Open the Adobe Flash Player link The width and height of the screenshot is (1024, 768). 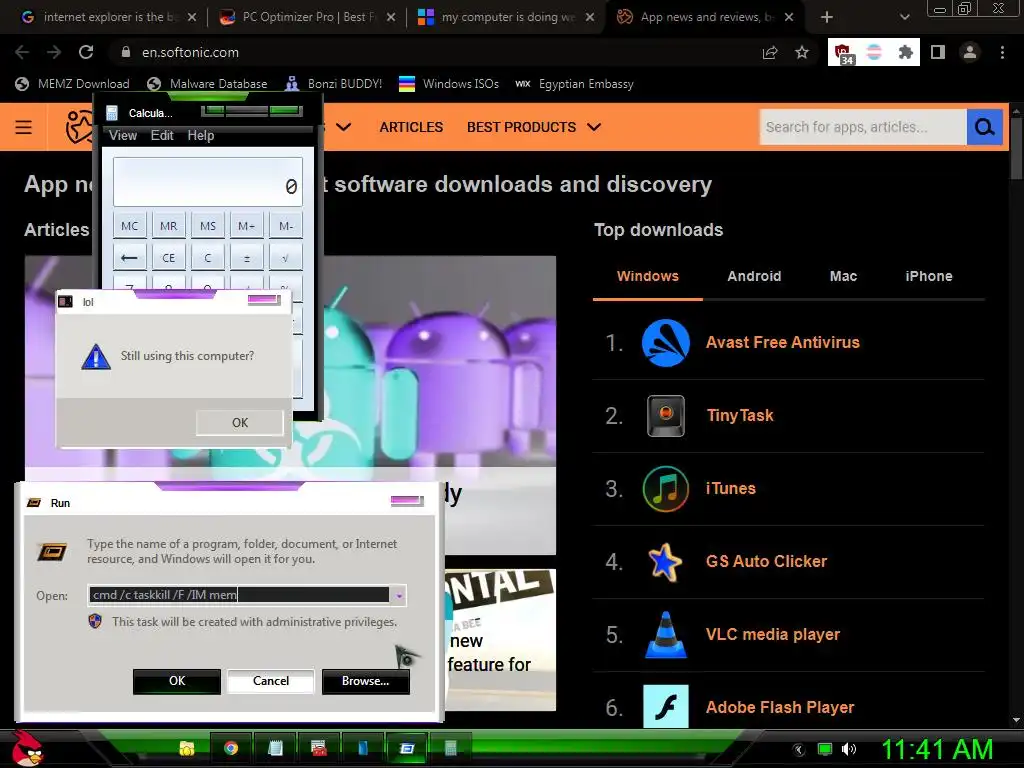pos(780,707)
